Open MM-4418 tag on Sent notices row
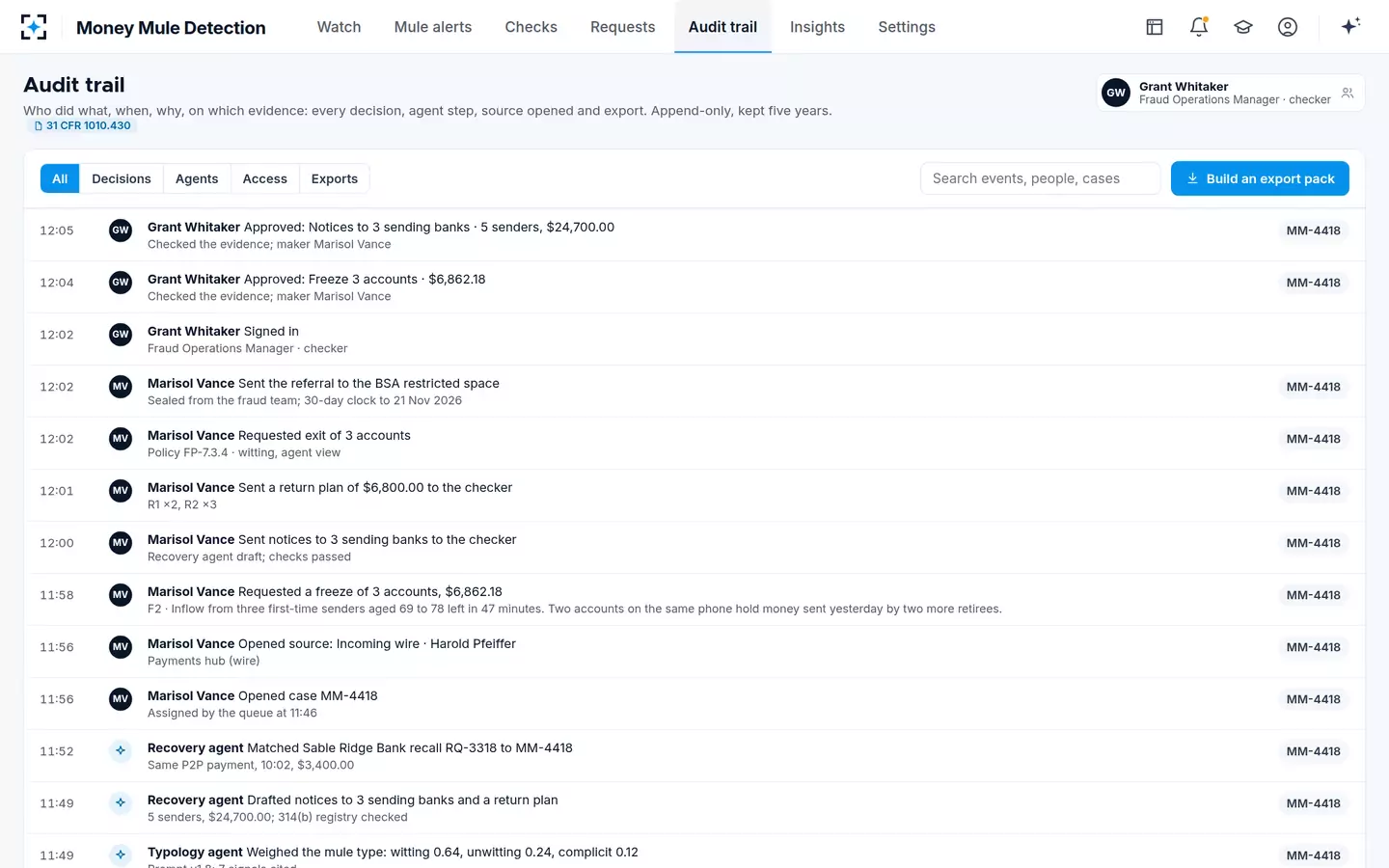The width and height of the screenshot is (1389, 868). click(1314, 543)
